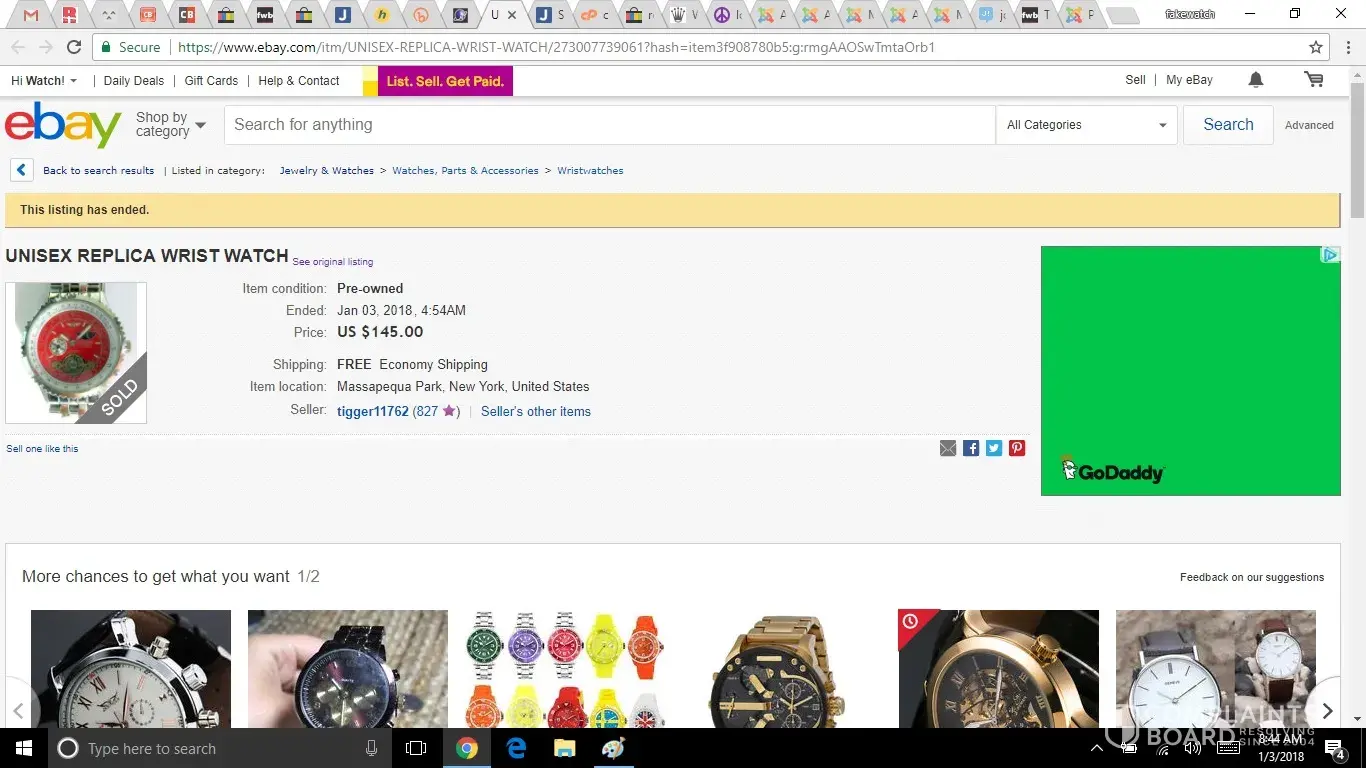Viewport: 1366px width, 768px height.
Task: Open the colorful multi-watch suggestion thumbnail
Action: coord(565,669)
